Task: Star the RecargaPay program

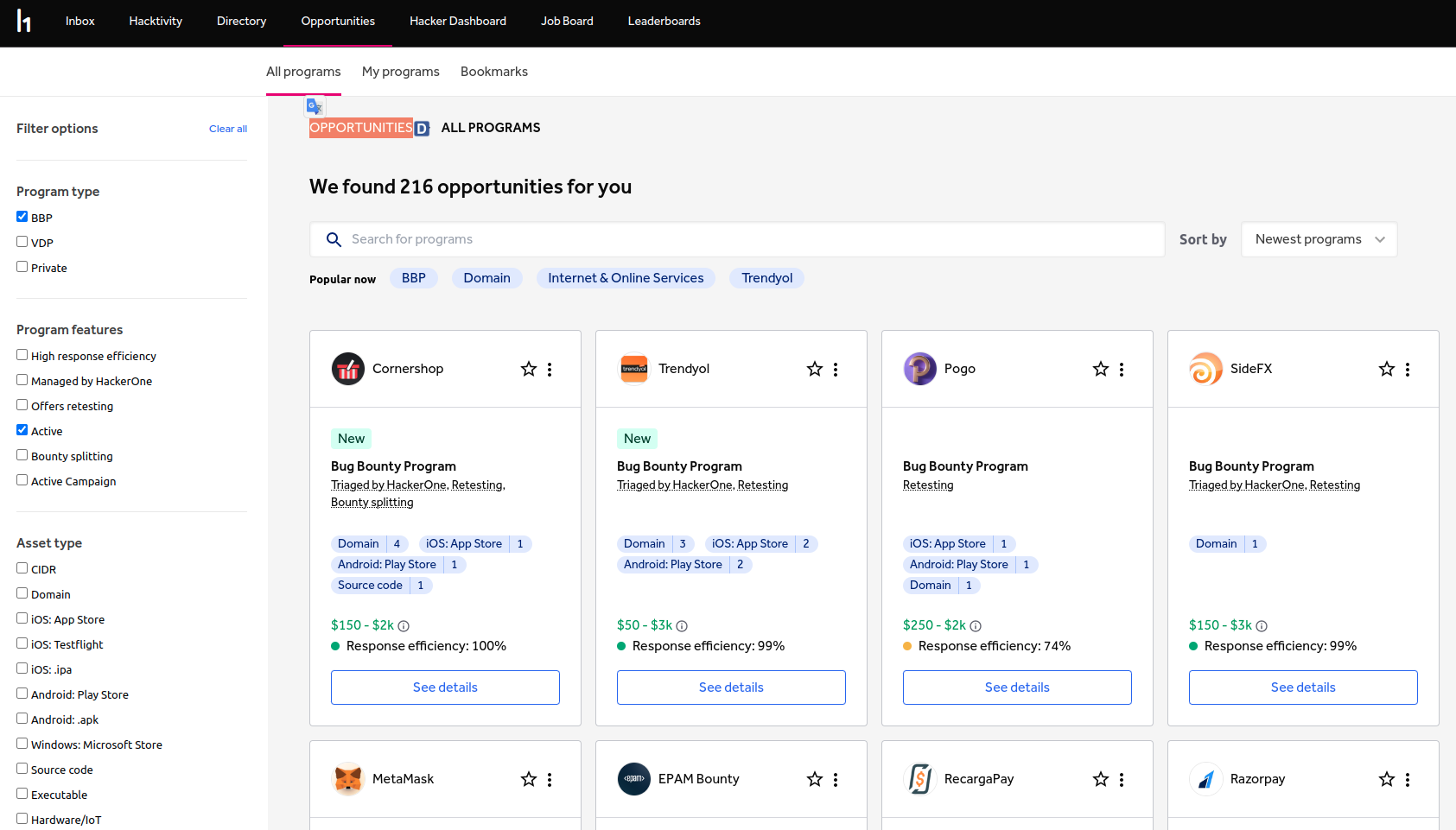Action: coord(1100,778)
